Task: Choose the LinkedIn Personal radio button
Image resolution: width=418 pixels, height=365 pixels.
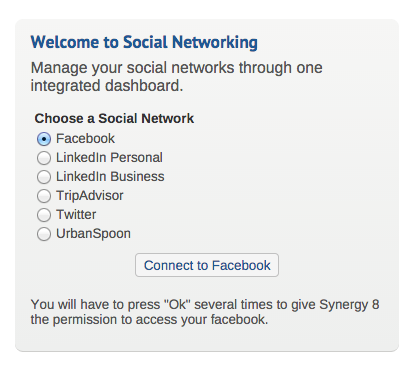Action: pos(44,158)
